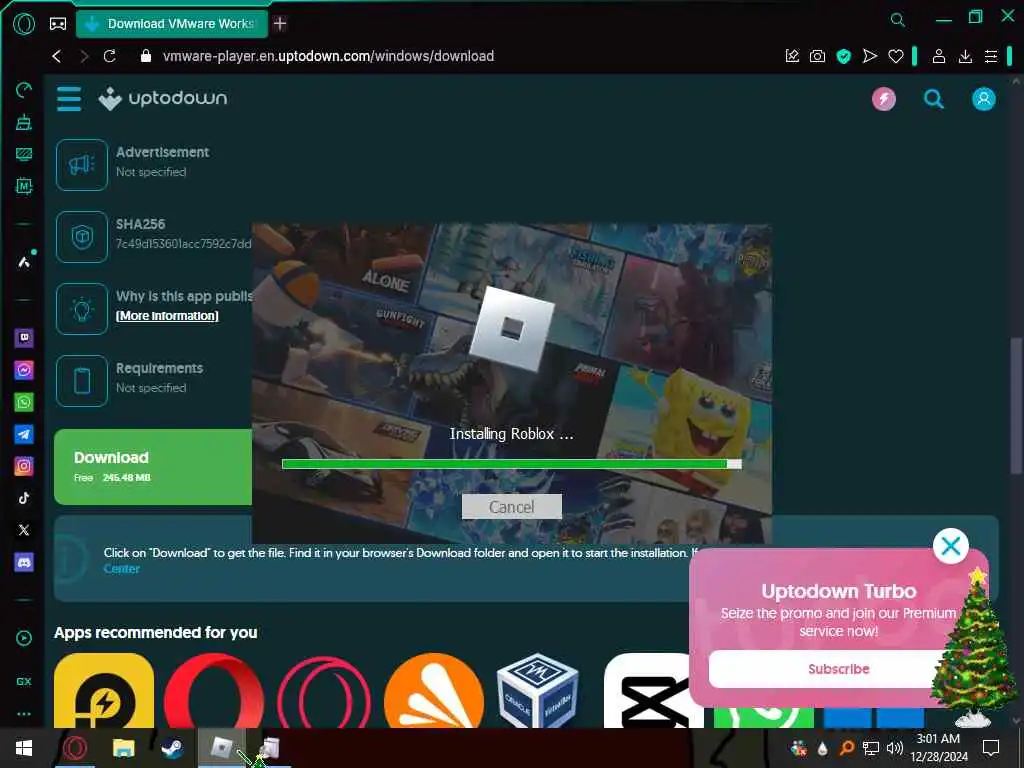This screenshot has height=768, width=1024.
Task: Open Messenger in Opera sidebar
Action: pyautogui.click(x=24, y=370)
